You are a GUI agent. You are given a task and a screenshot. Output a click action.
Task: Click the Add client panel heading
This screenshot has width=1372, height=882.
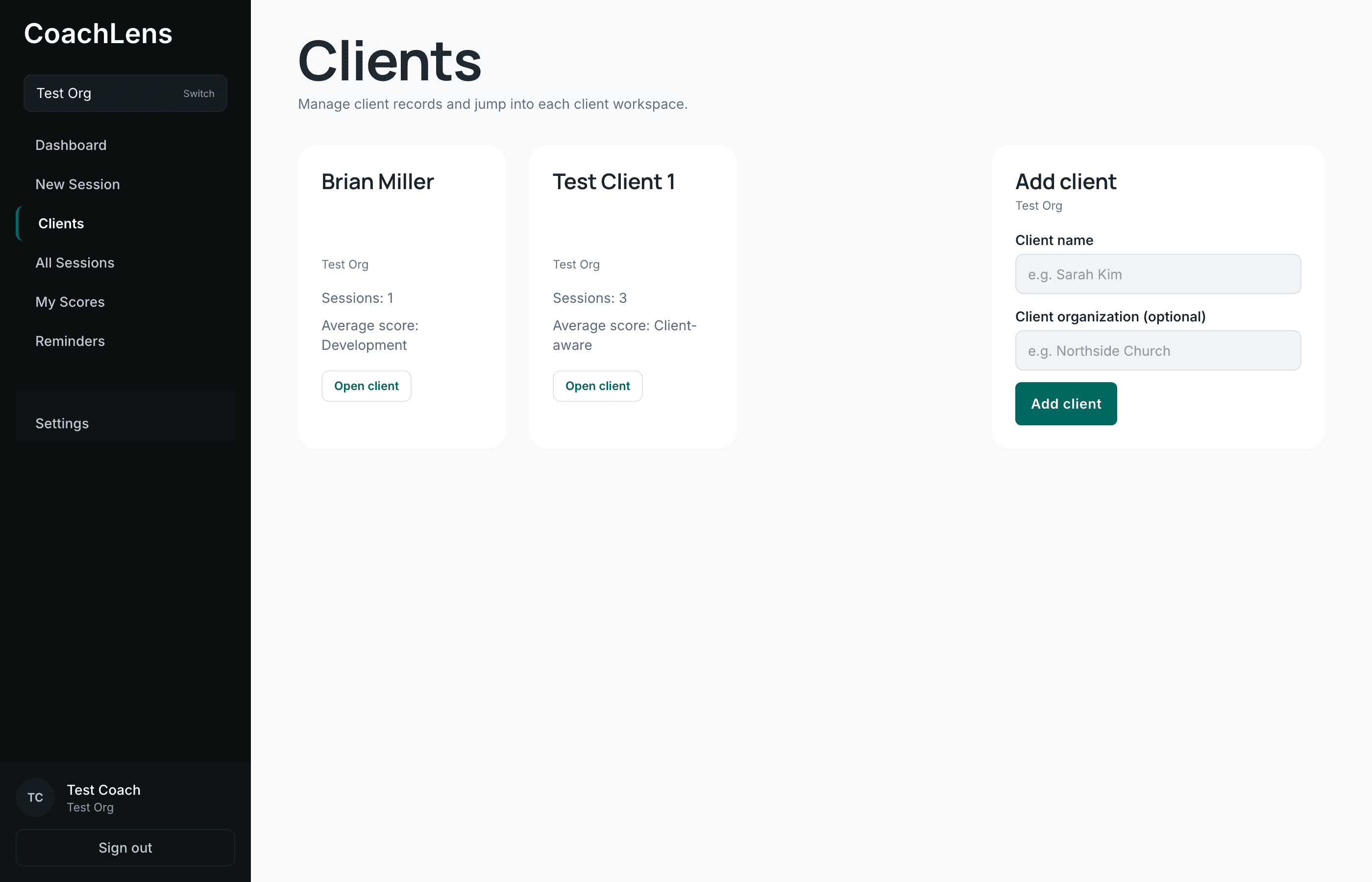1066,182
